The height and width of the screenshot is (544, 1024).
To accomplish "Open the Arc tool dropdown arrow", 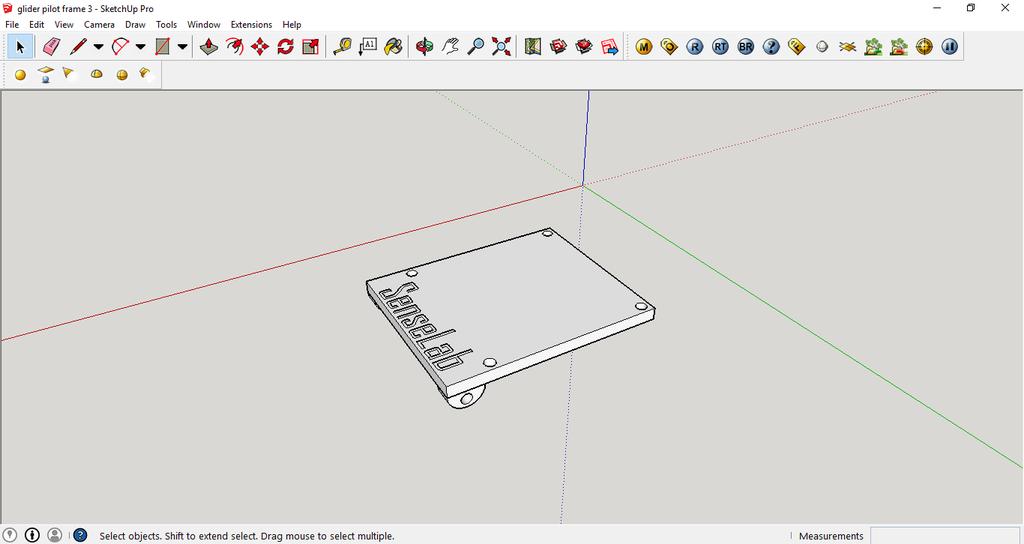I will 140,47.
